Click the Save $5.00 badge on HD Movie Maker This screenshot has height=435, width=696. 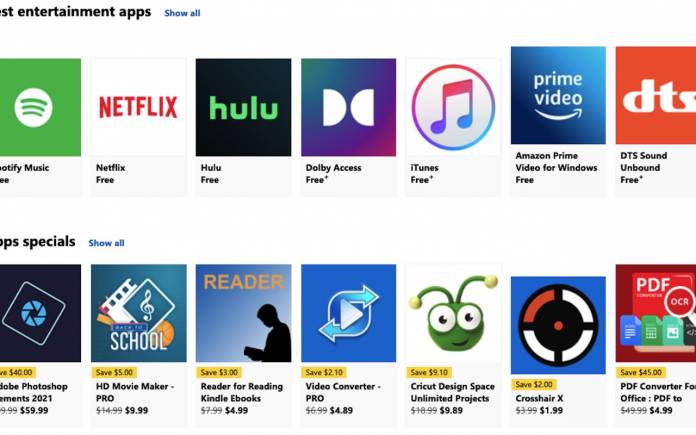coord(114,372)
